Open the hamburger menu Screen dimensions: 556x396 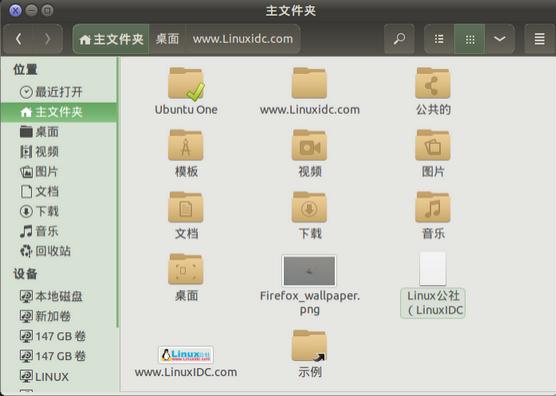pyautogui.click(x=539, y=39)
